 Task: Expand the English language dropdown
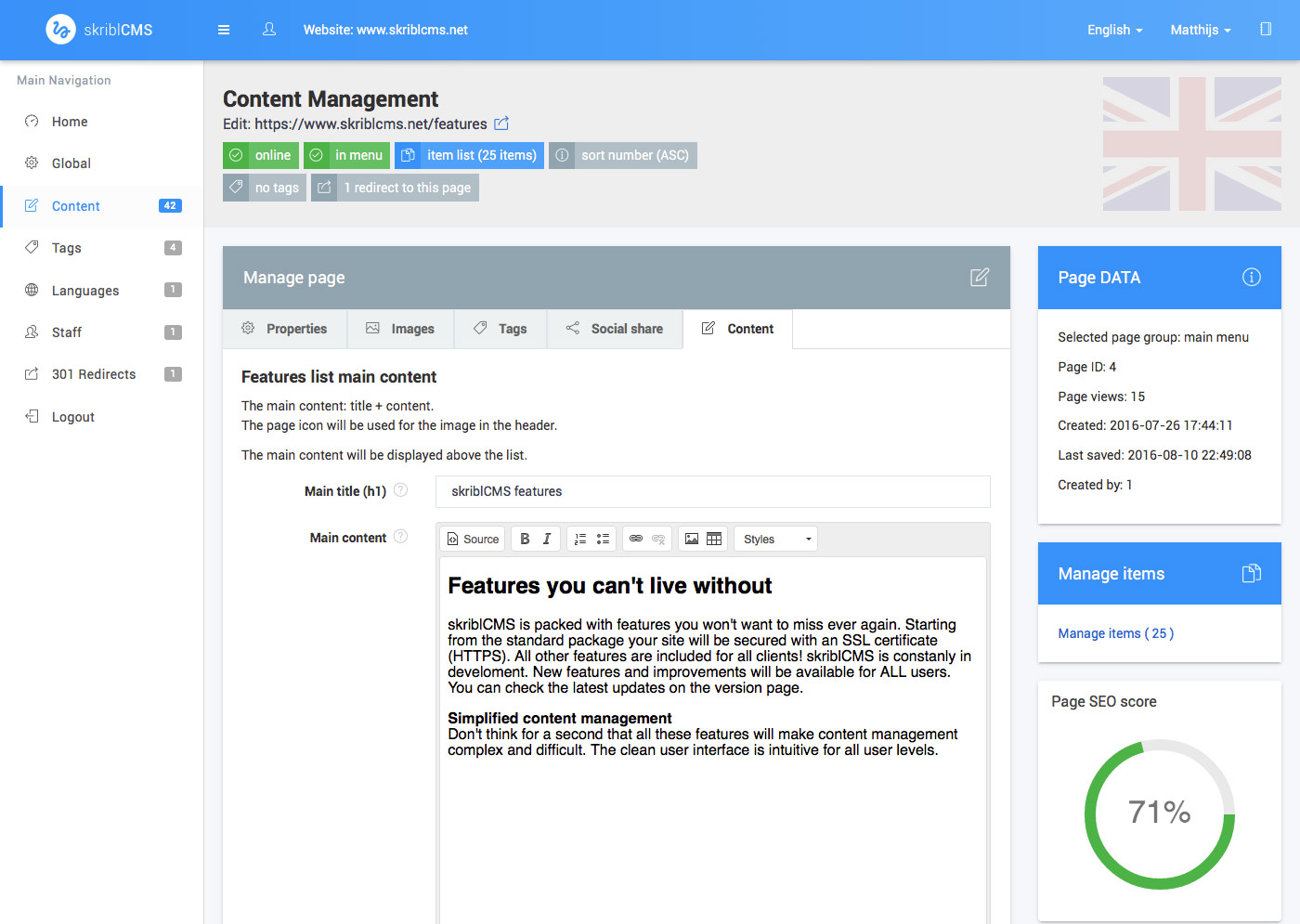1114,30
